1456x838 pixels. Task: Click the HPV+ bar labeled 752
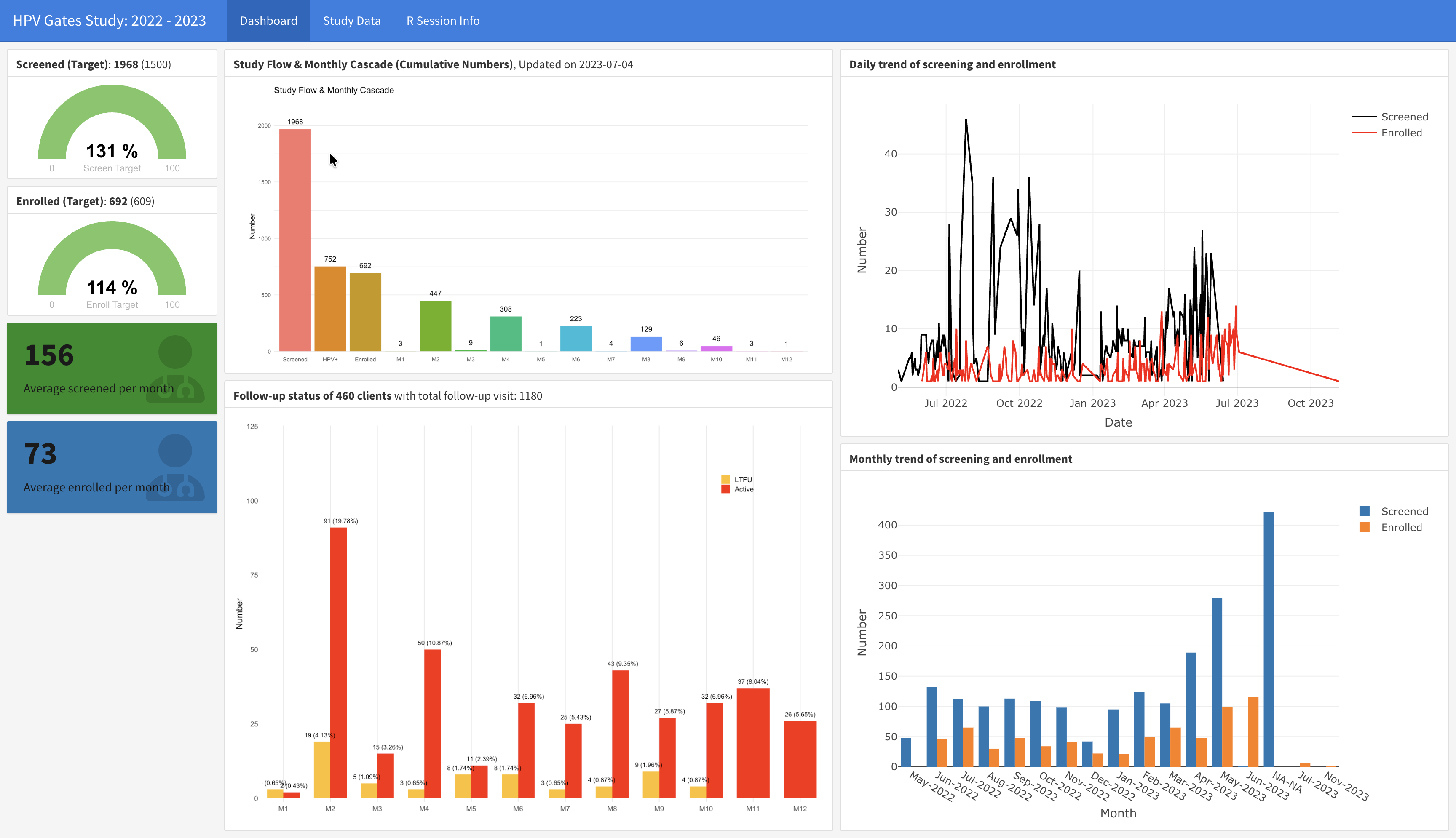(x=330, y=309)
